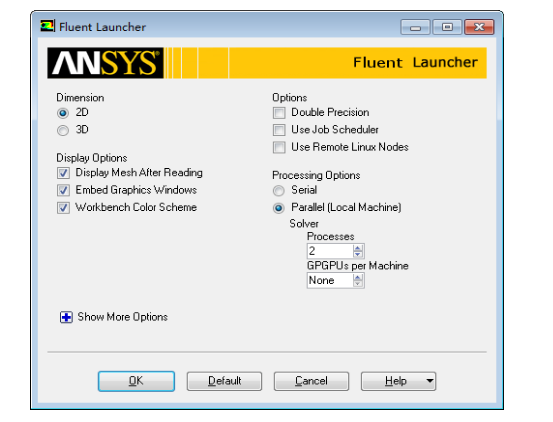Click the Processing Options group label
The height and width of the screenshot is (422, 553).
tap(316, 175)
